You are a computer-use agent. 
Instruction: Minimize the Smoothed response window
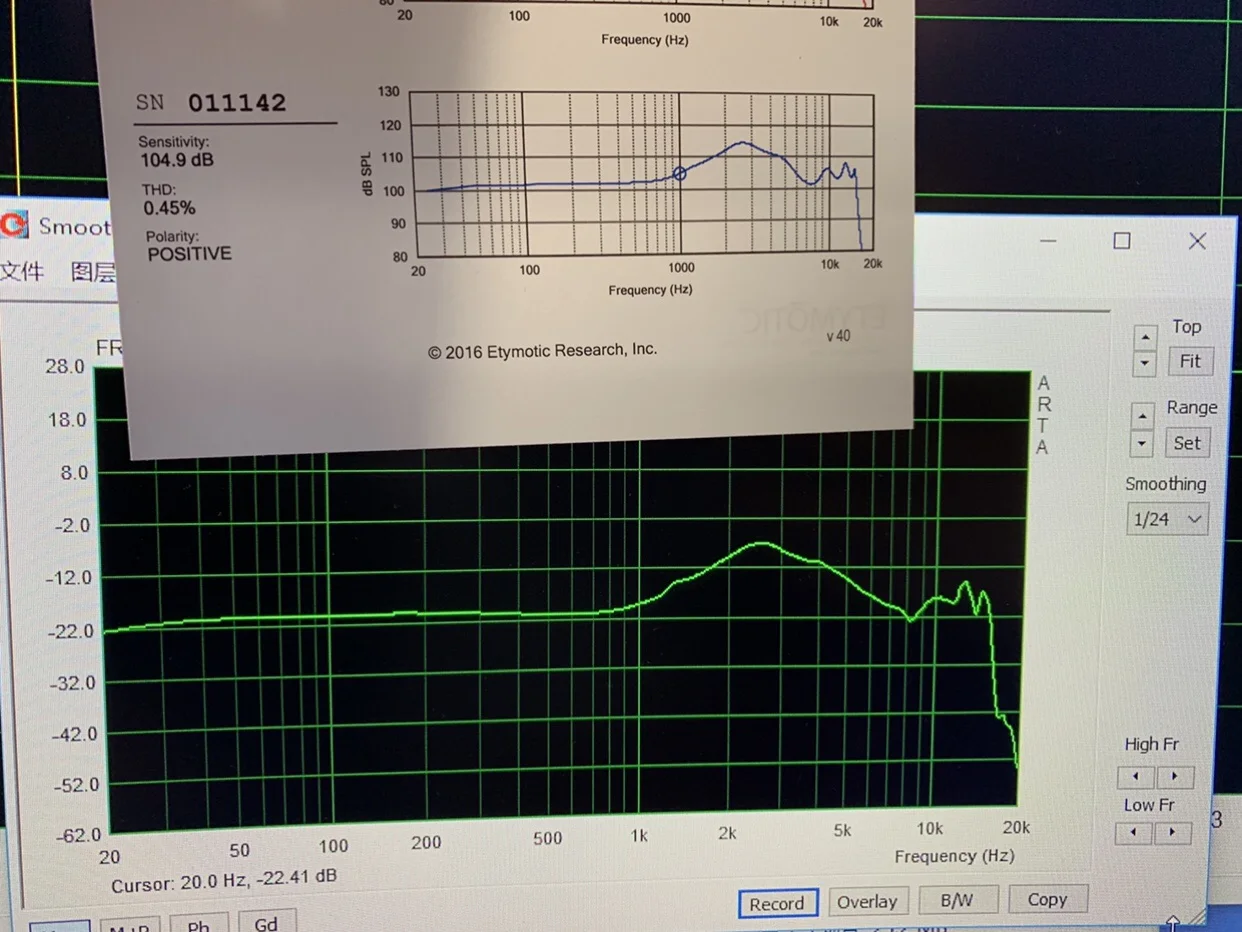pyautogui.click(x=1047, y=241)
